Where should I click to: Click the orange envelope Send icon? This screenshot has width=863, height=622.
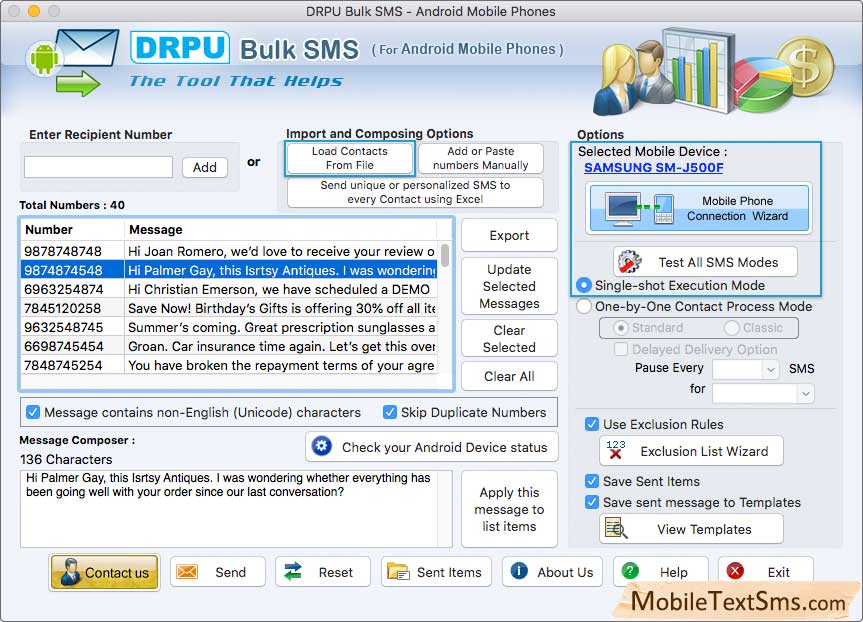pyautogui.click(x=187, y=572)
